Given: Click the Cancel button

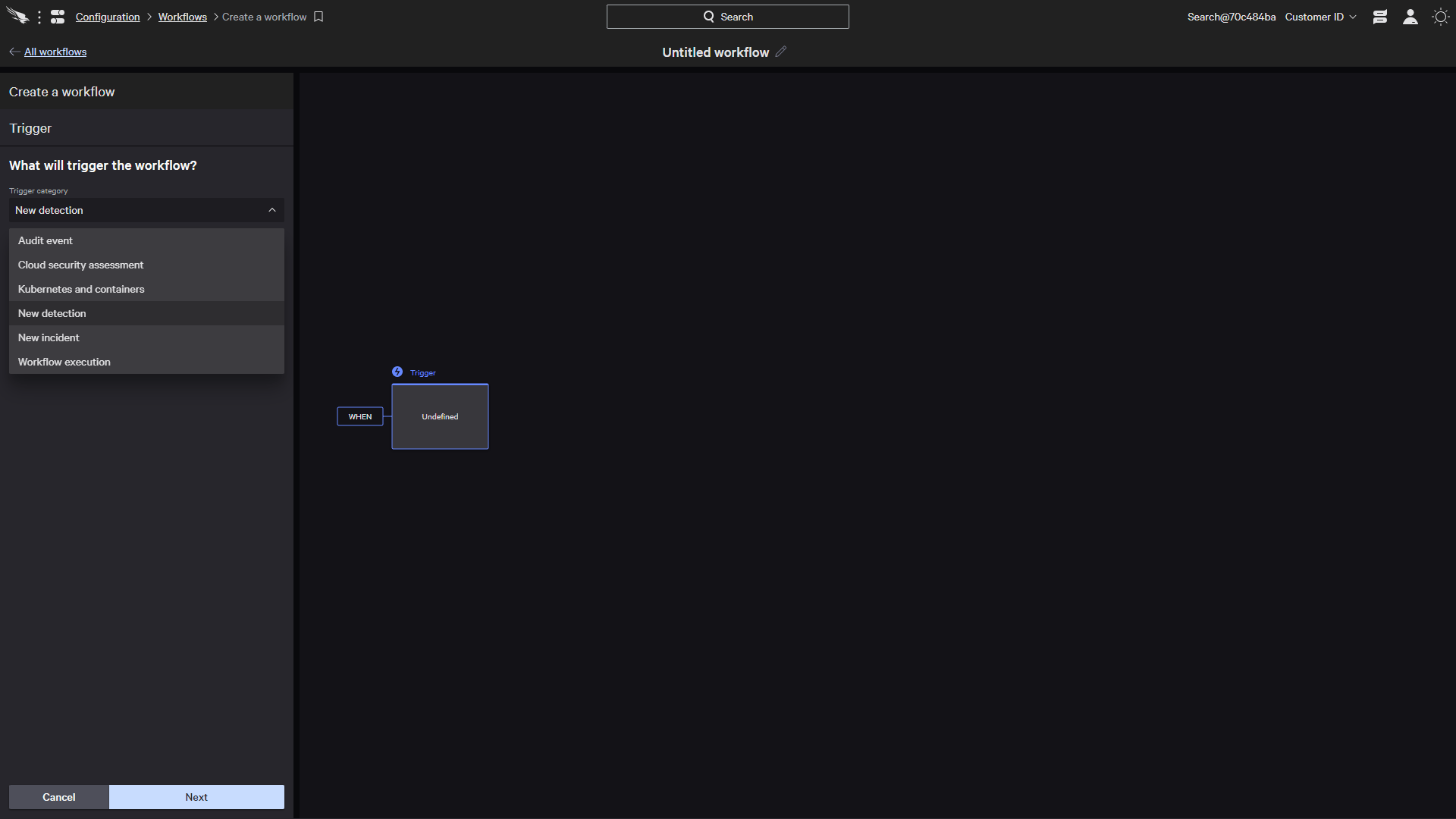Looking at the screenshot, I should 59,797.
